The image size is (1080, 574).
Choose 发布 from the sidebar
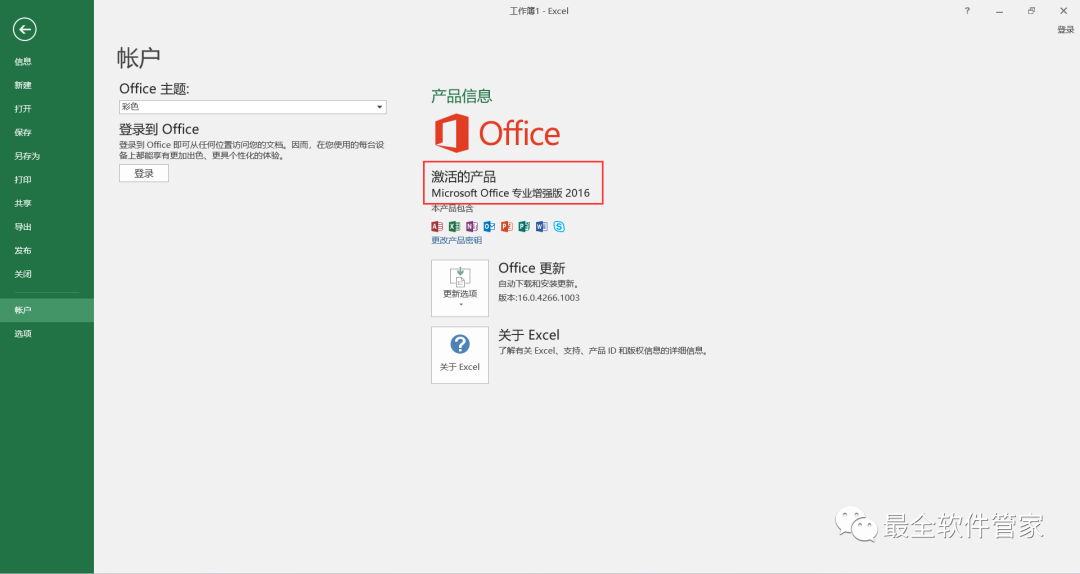click(47, 250)
